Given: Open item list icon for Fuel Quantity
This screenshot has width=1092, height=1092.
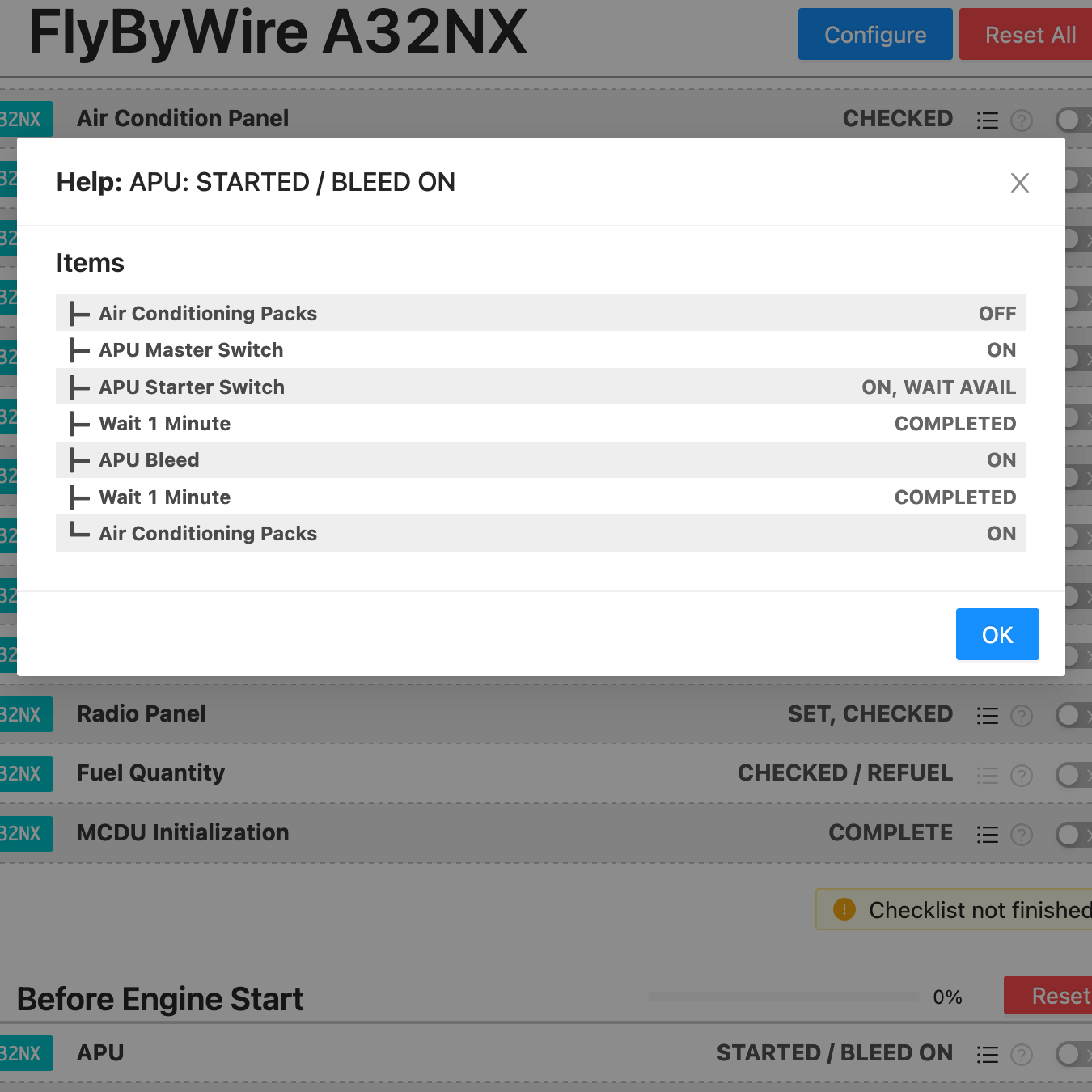Looking at the screenshot, I should click(988, 775).
